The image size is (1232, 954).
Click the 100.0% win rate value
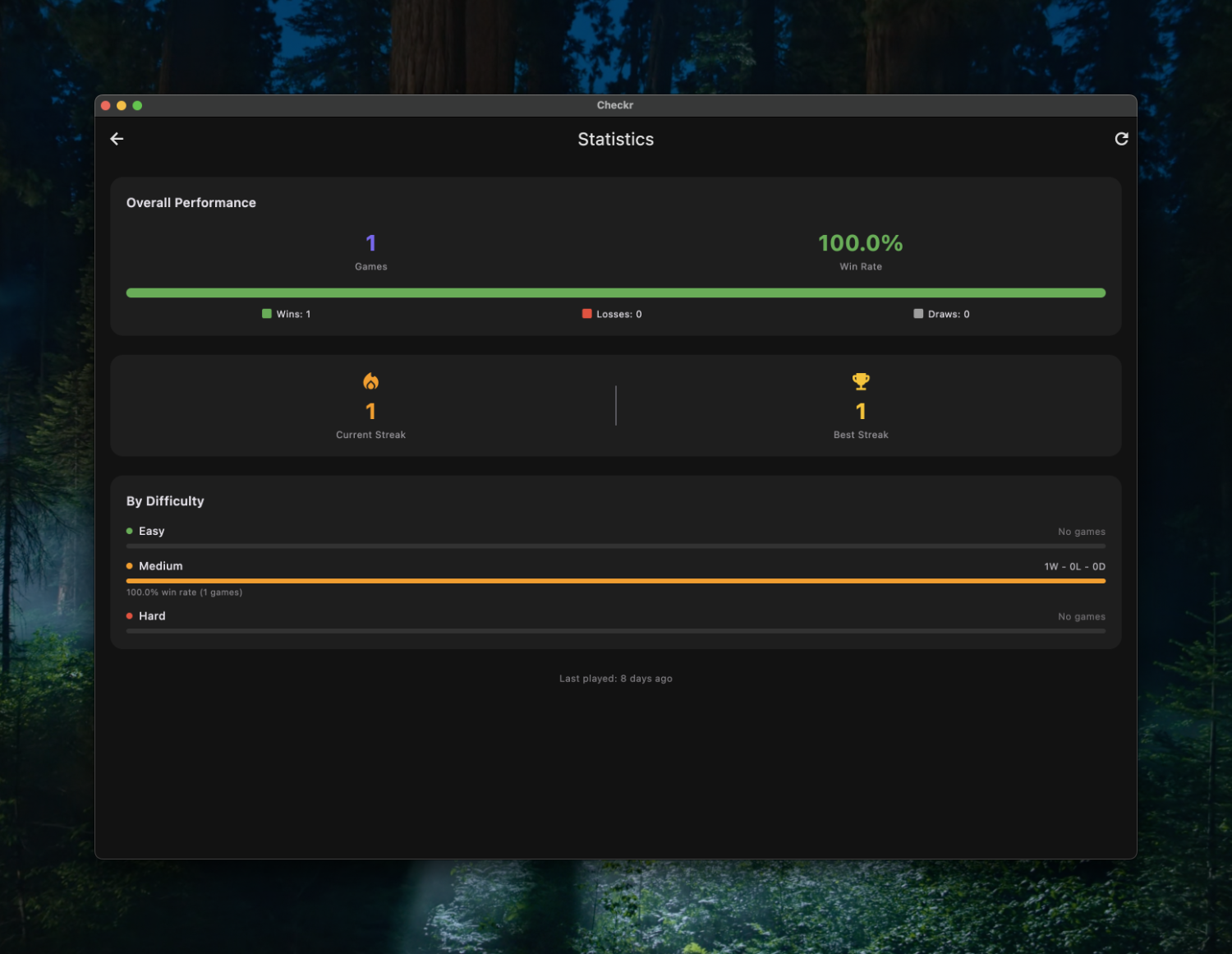[x=861, y=243]
